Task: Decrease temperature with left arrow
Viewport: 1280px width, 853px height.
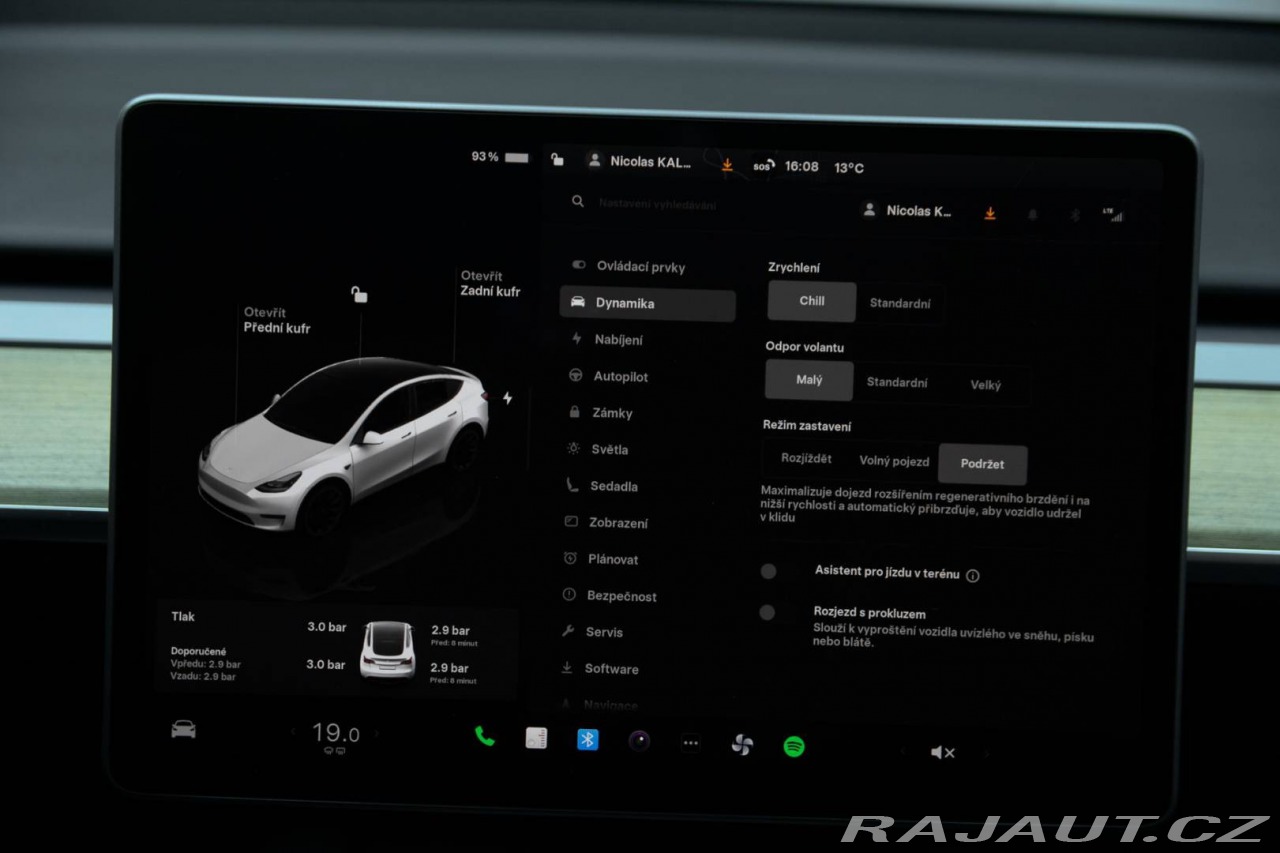Action: point(293,732)
